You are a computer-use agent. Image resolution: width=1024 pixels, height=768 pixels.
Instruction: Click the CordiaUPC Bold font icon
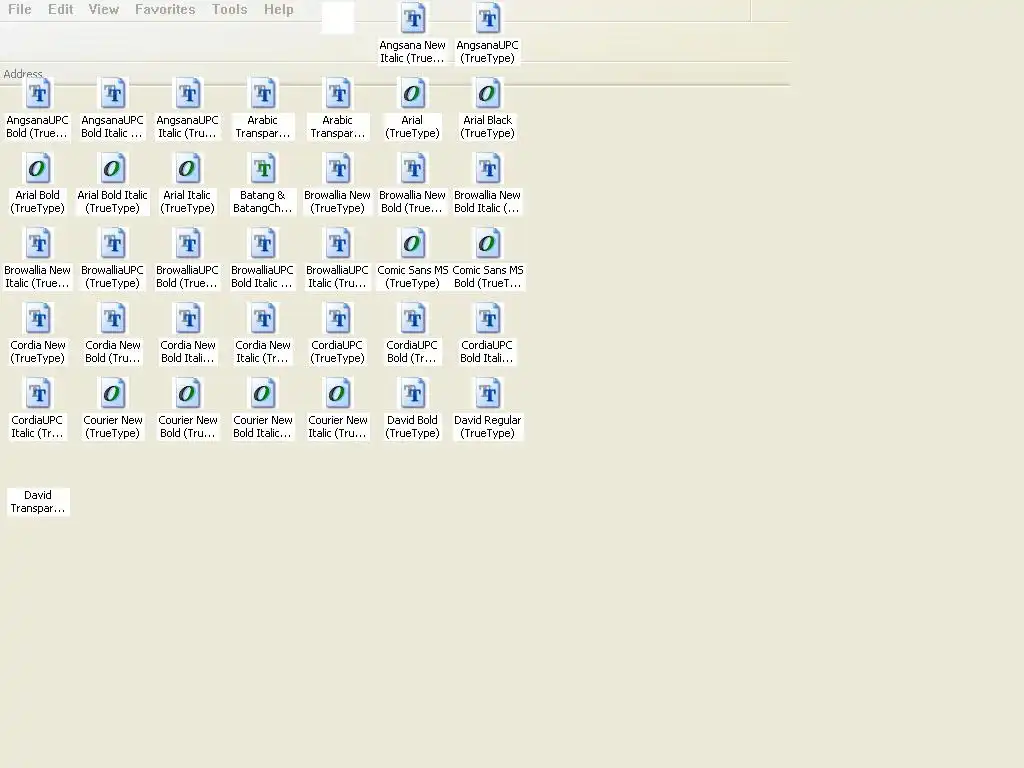pyautogui.click(x=413, y=319)
